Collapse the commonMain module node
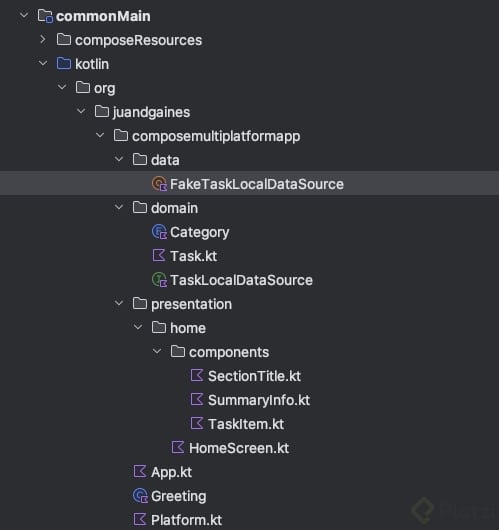Image resolution: width=499 pixels, height=530 pixels. tap(24, 15)
